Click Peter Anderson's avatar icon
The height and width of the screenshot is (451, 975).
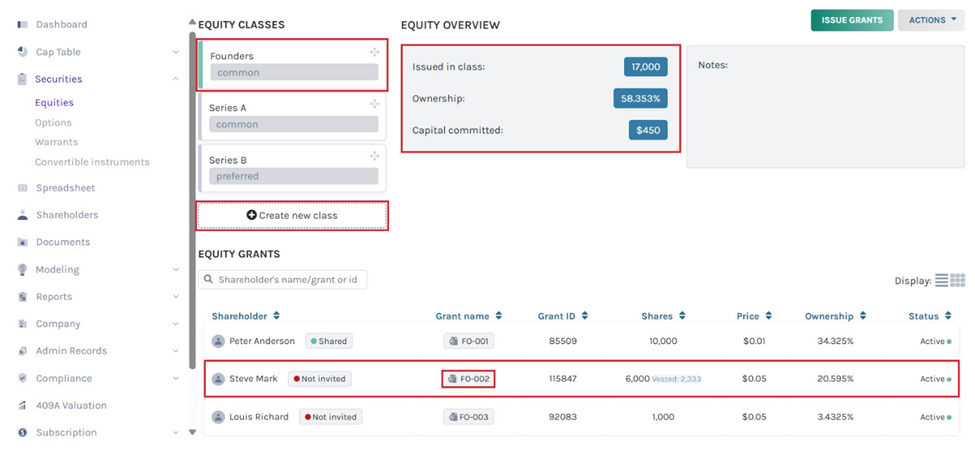pos(218,341)
